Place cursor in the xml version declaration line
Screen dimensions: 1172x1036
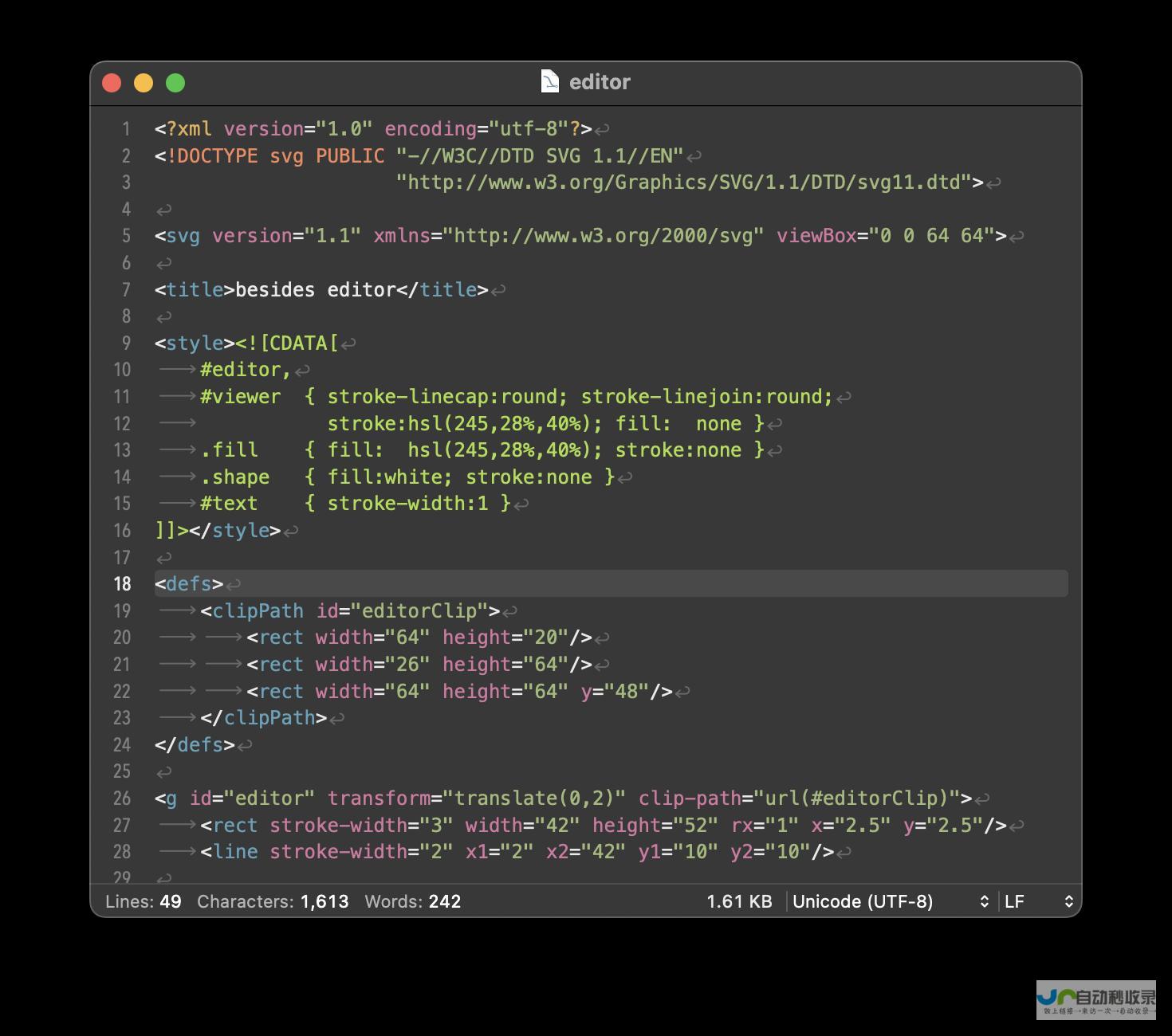[x=373, y=129]
